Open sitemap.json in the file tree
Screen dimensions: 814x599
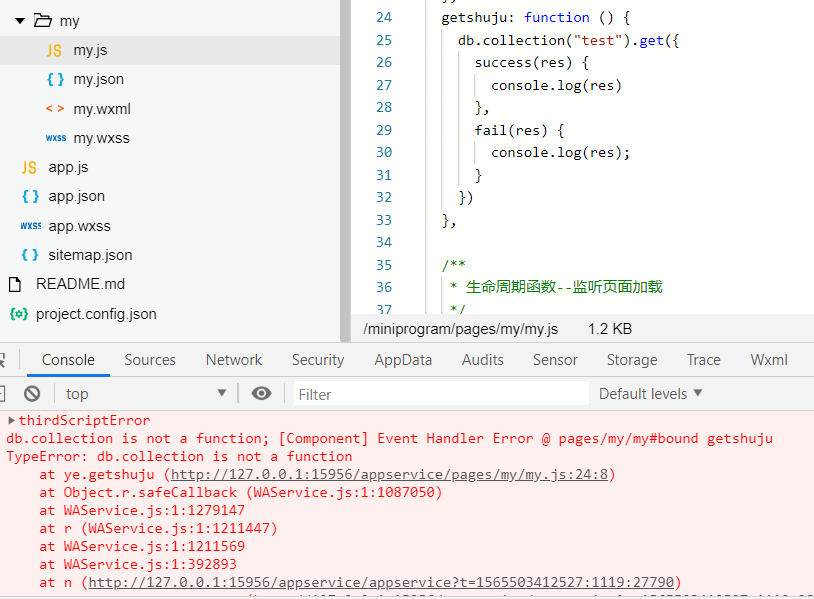pos(90,255)
